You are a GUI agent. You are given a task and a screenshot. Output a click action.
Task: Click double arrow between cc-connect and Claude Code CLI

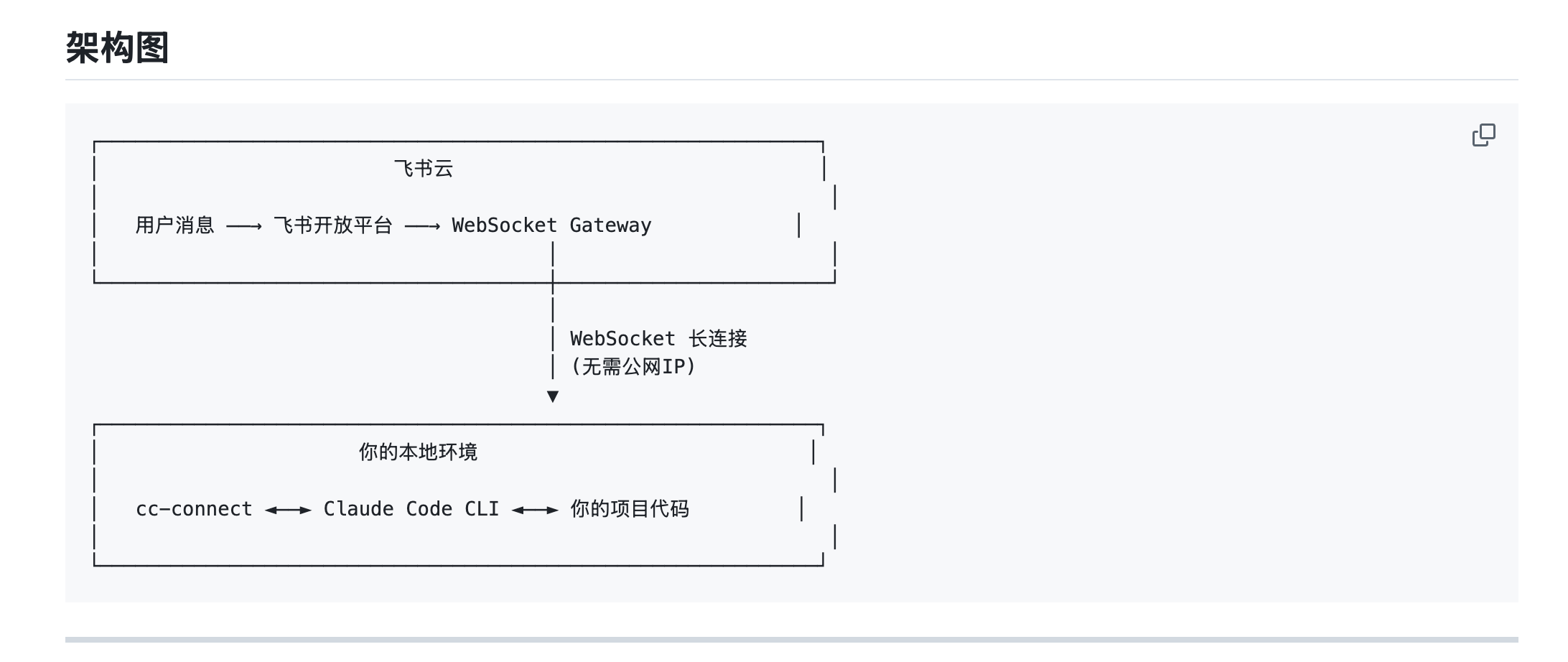point(288,511)
